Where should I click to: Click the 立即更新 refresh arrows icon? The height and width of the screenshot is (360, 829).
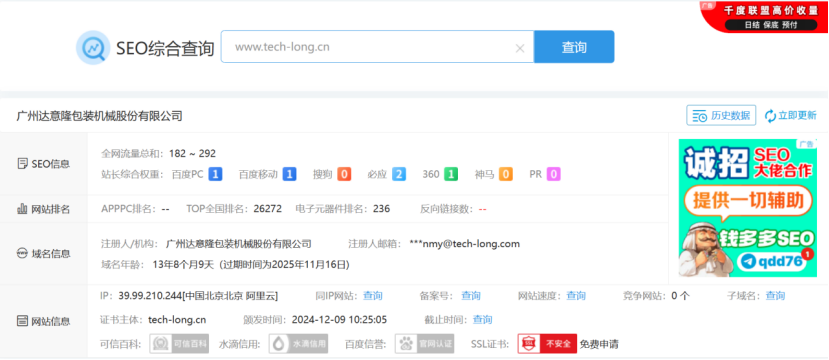coord(770,115)
